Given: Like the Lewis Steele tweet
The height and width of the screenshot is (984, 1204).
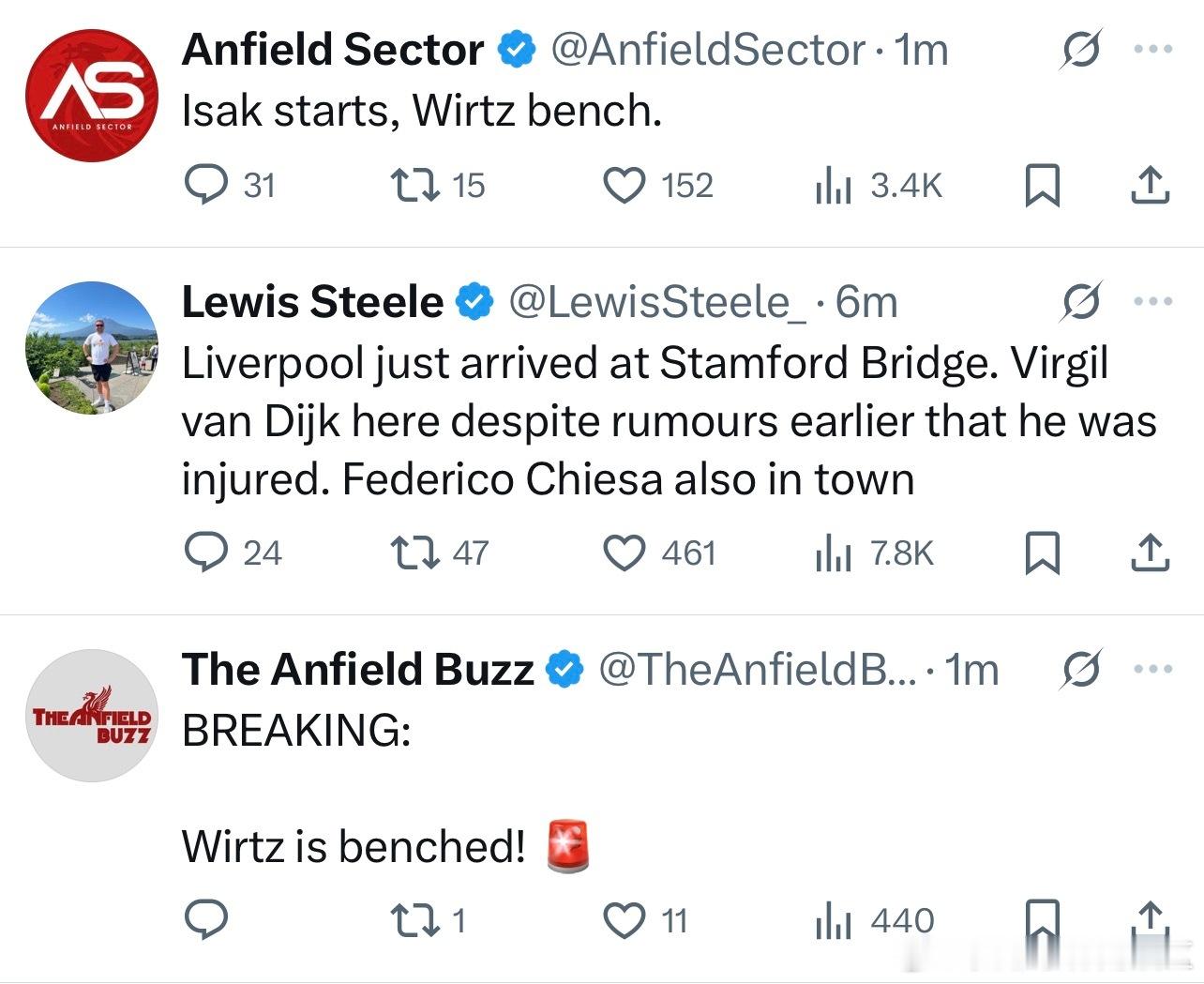Looking at the screenshot, I should point(624,553).
